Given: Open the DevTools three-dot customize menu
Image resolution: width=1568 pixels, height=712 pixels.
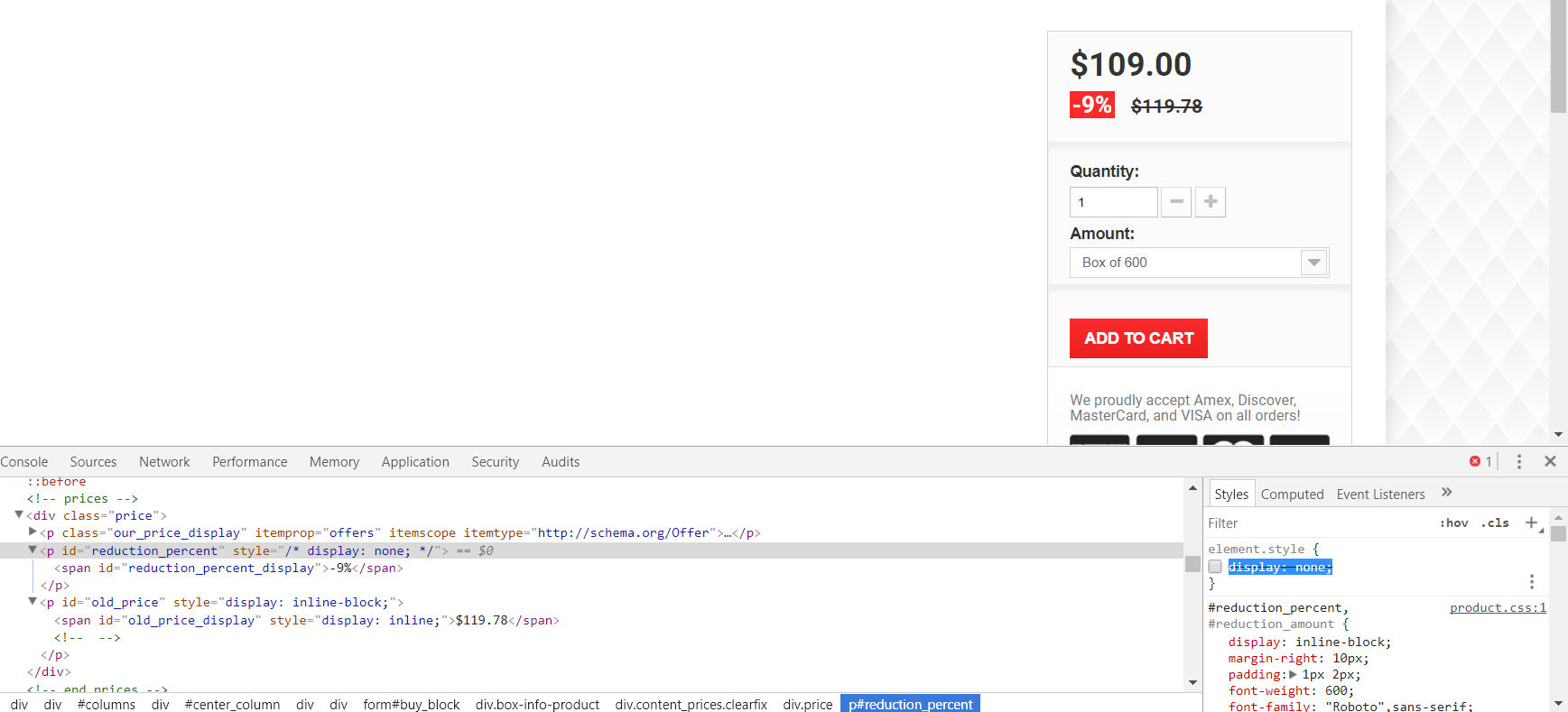Looking at the screenshot, I should coord(1519,461).
